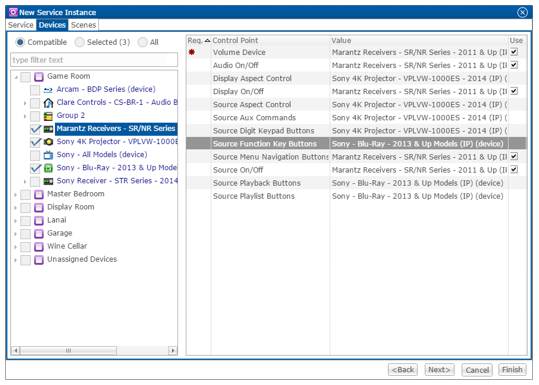Screen dimensions: 539x385
Task: Click the Garage area icon
Action: pos(39,234)
